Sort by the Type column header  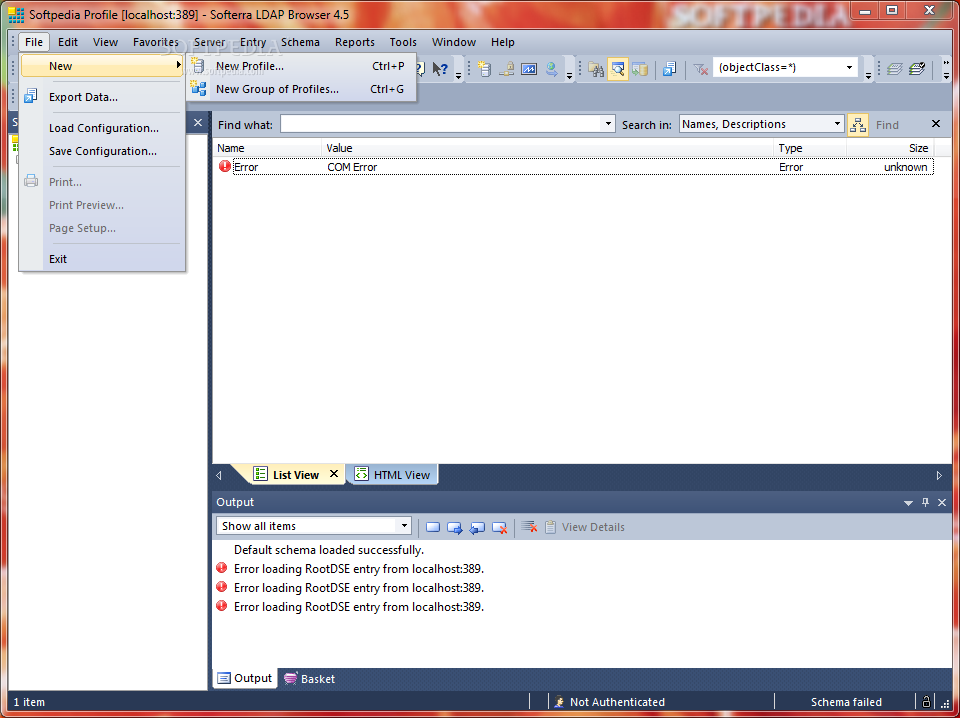point(810,148)
